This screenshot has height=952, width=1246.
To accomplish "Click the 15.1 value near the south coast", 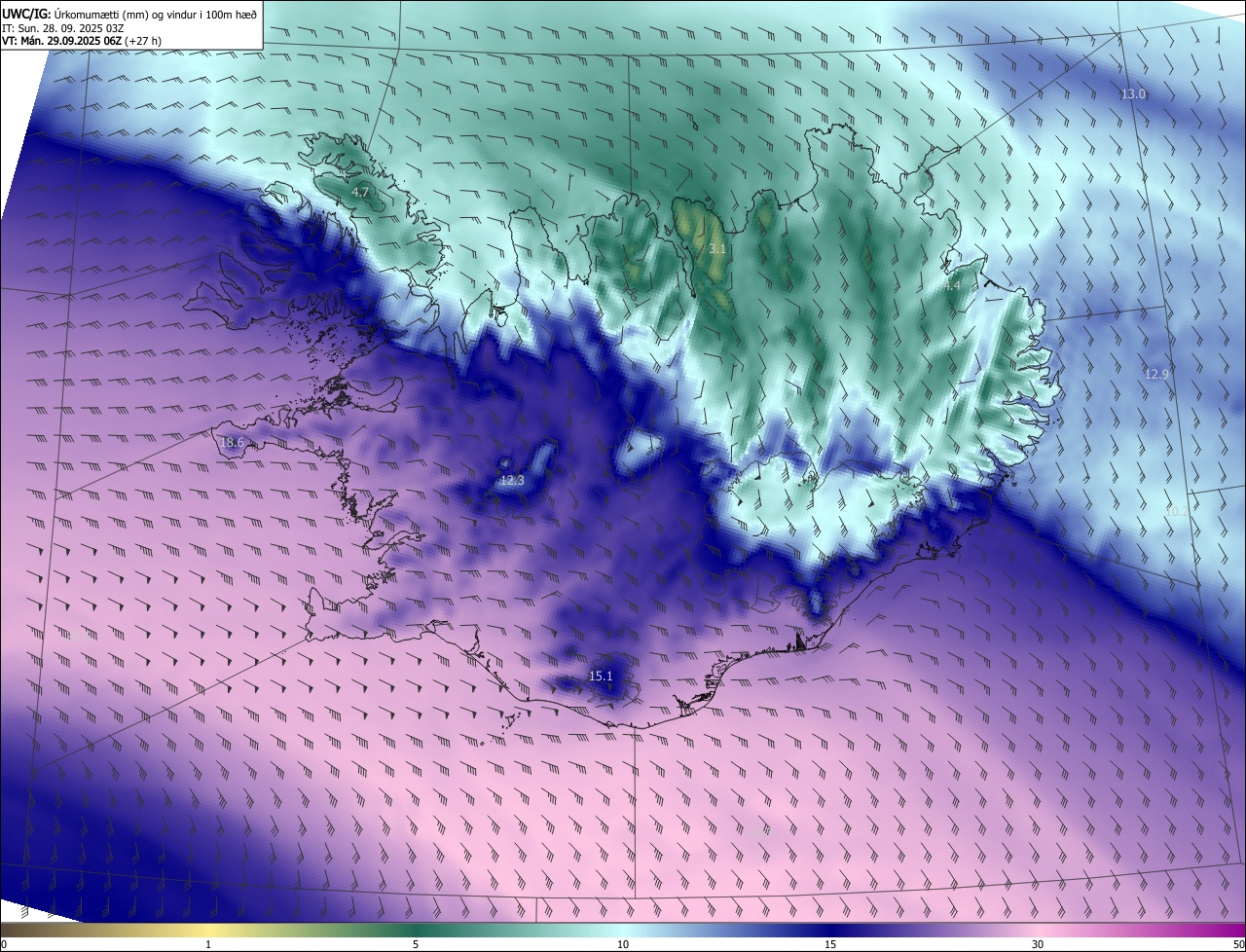I will 602,677.
